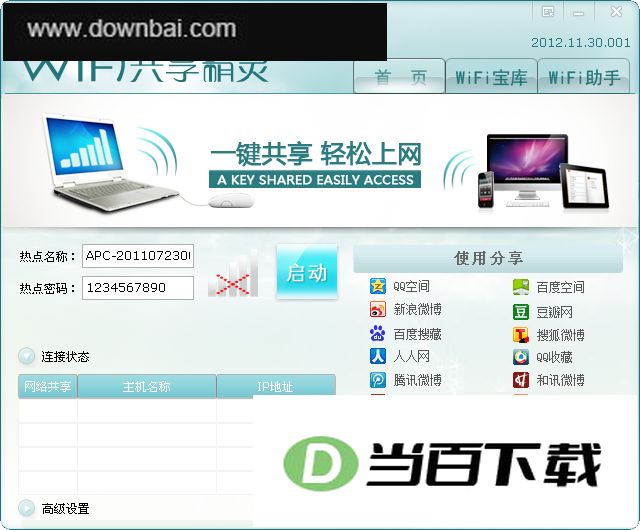Click the QQ空间 share icon
Screen dimensions: 640x530
point(378,286)
